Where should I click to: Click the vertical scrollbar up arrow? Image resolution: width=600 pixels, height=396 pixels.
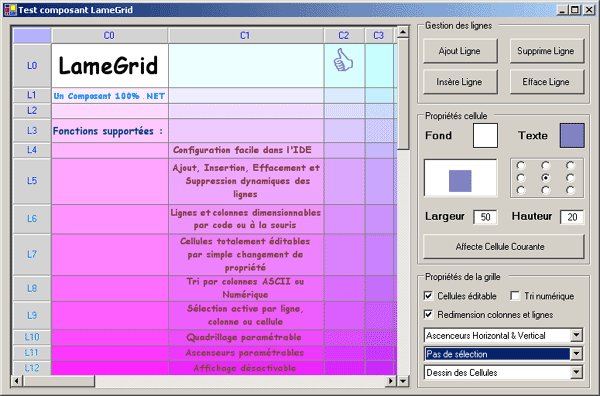point(403,32)
